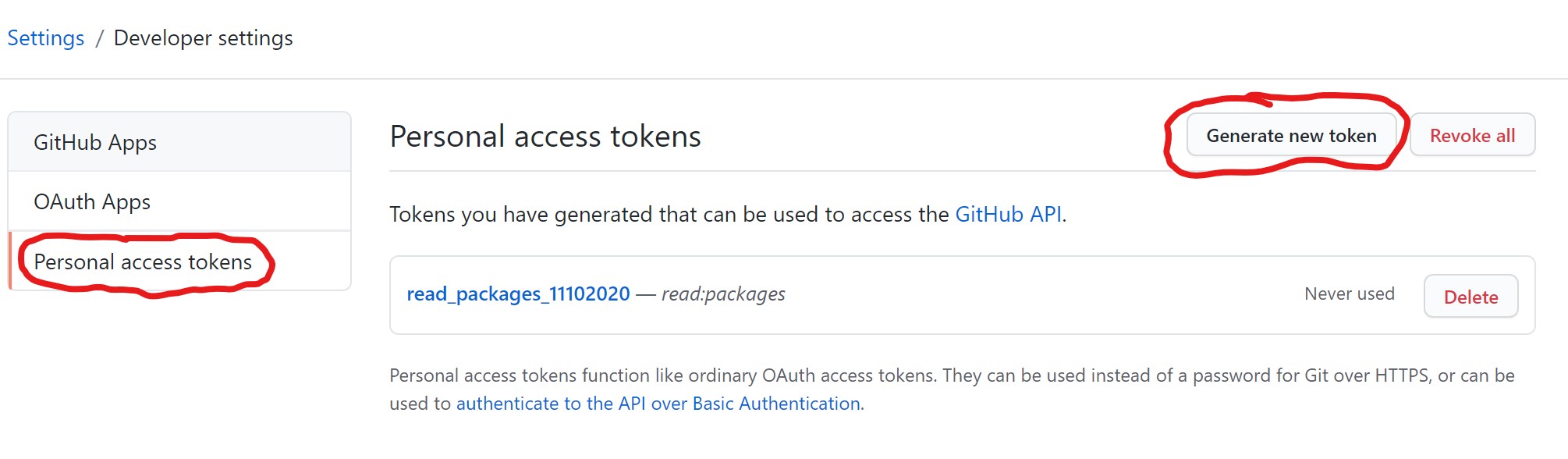Screen dimensions: 1568x459
Task: Open authenticate to the API over Basic Authentication link
Action: pyautogui.click(x=658, y=404)
